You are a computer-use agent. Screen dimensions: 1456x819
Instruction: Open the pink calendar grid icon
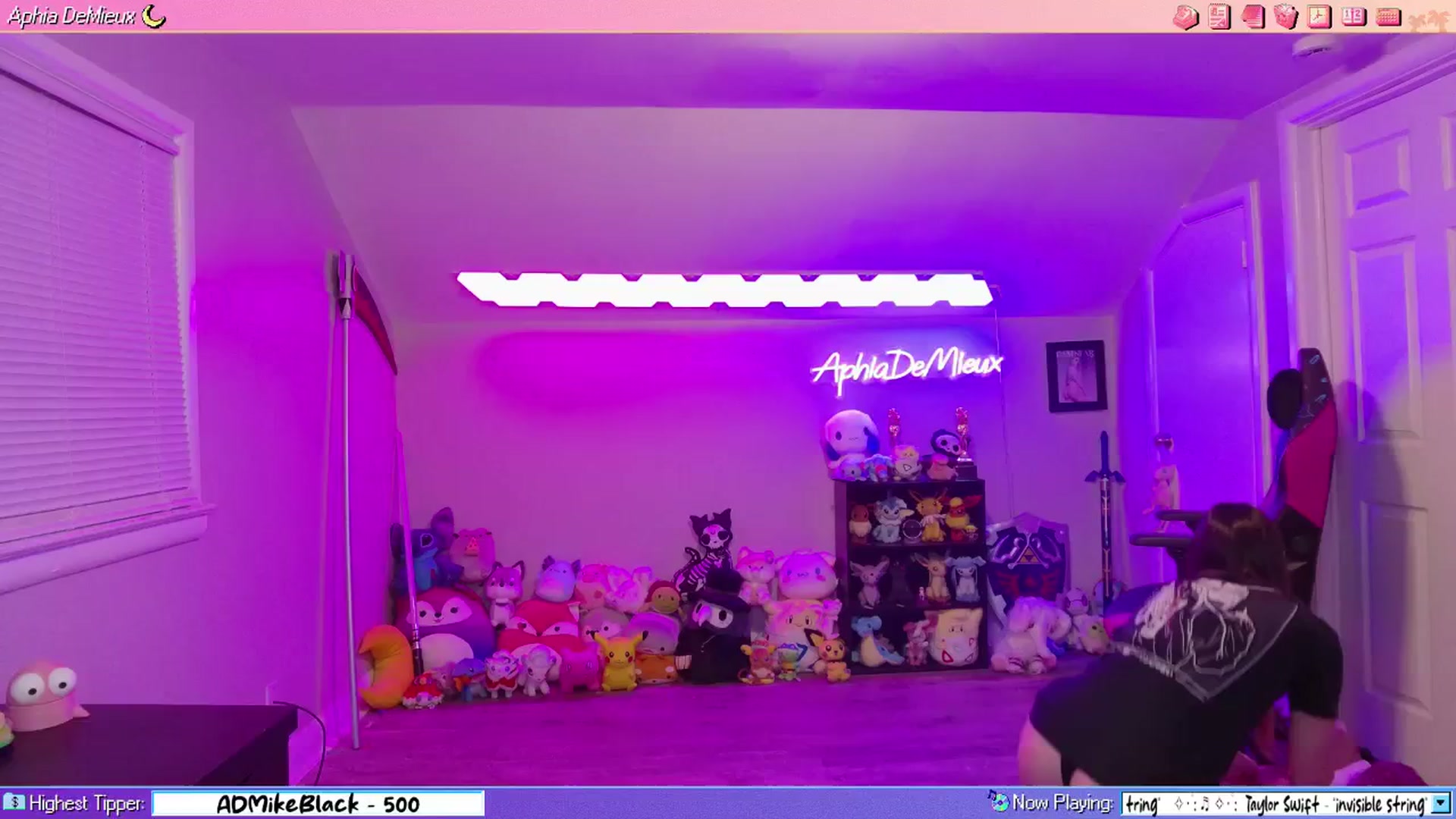point(1388,17)
